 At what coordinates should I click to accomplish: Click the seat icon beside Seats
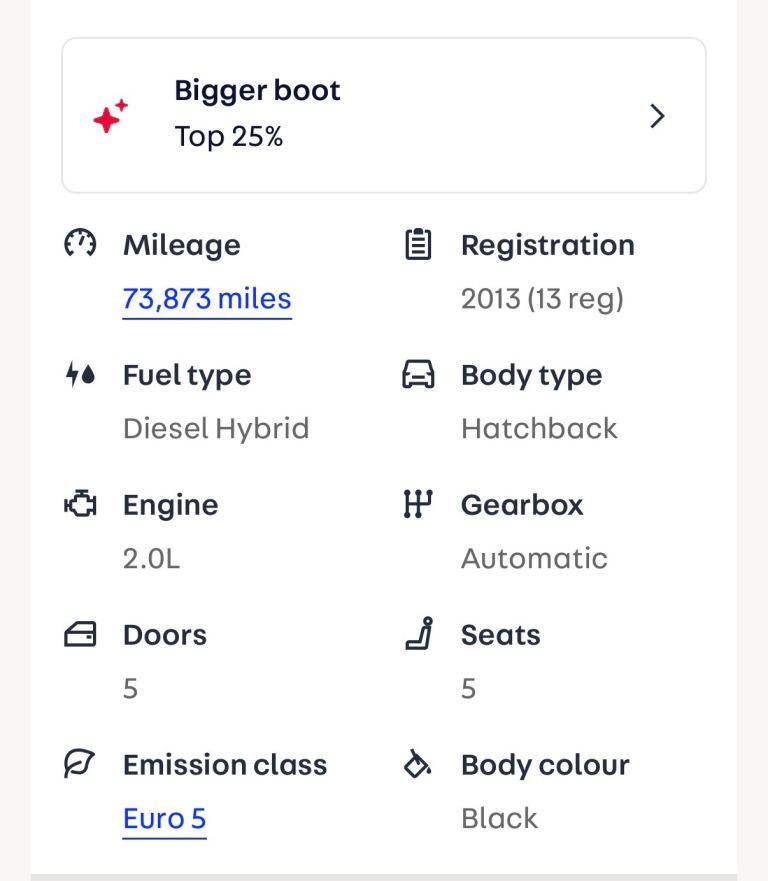tap(418, 635)
